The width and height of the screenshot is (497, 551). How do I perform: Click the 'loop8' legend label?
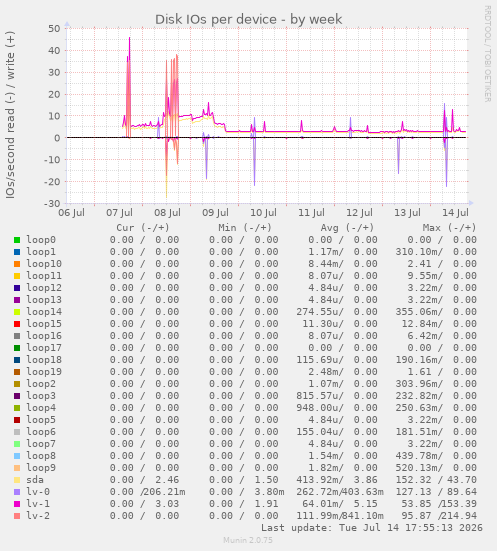tap(41, 455)
